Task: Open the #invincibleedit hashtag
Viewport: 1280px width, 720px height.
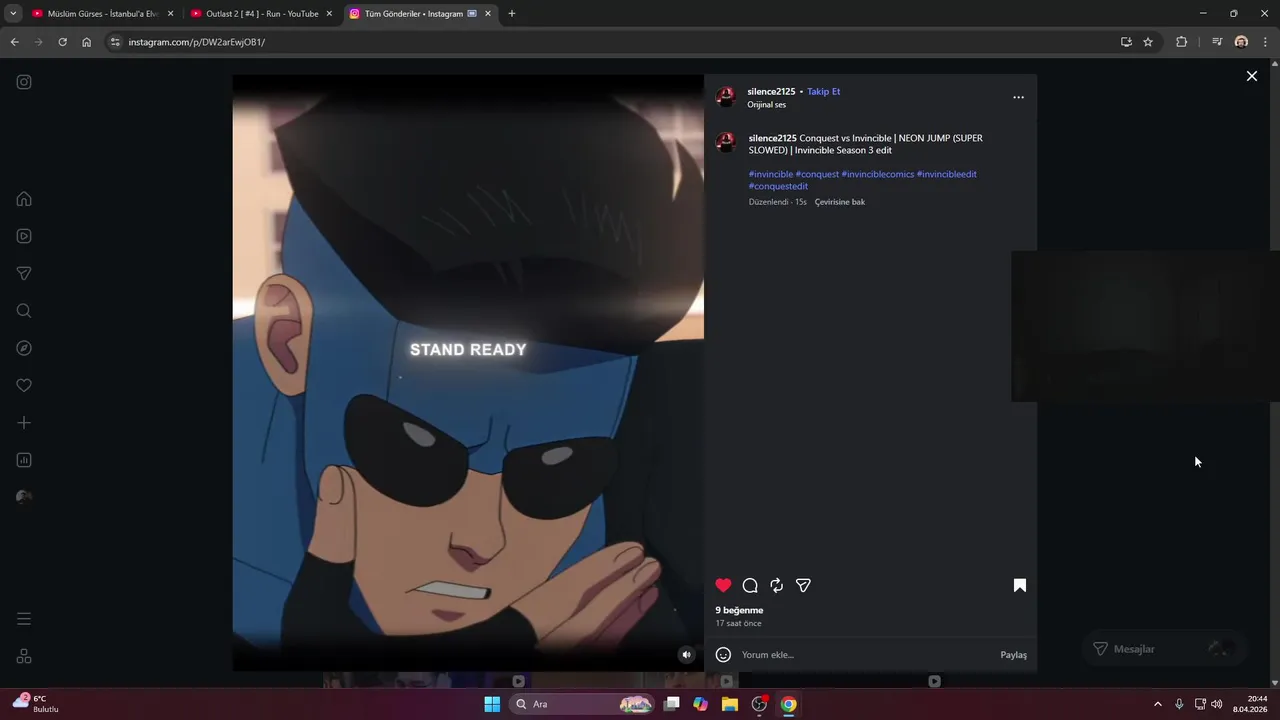Action: (946, 174)
